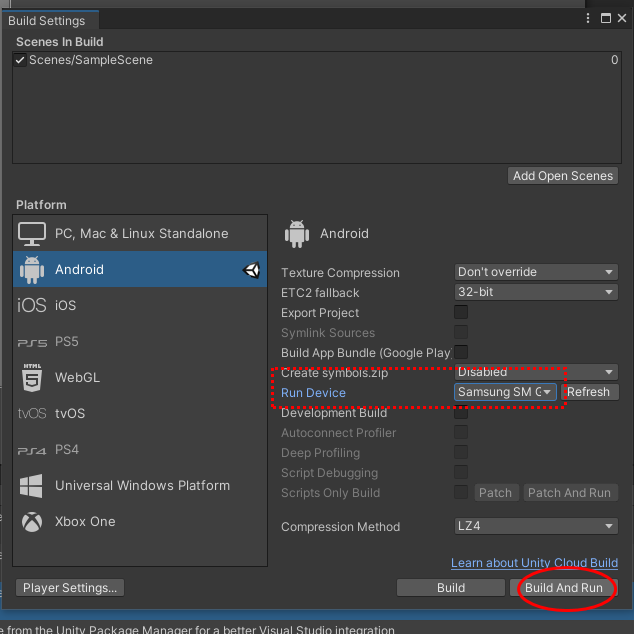Click the large Android icon in settings header
Viewport: 634px width, 634px height.
coord(297,234)
